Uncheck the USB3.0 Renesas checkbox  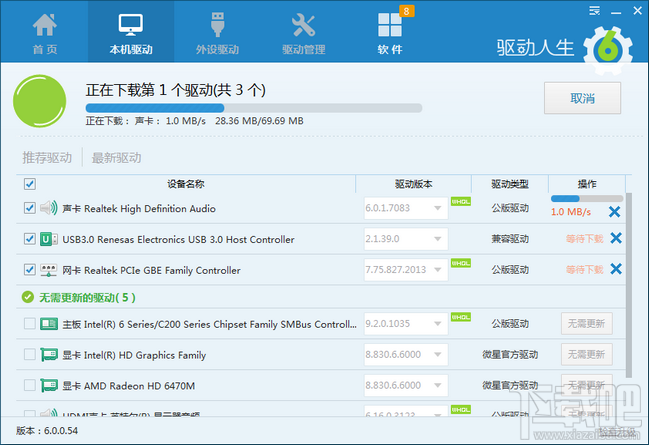[x=30, y=239]
